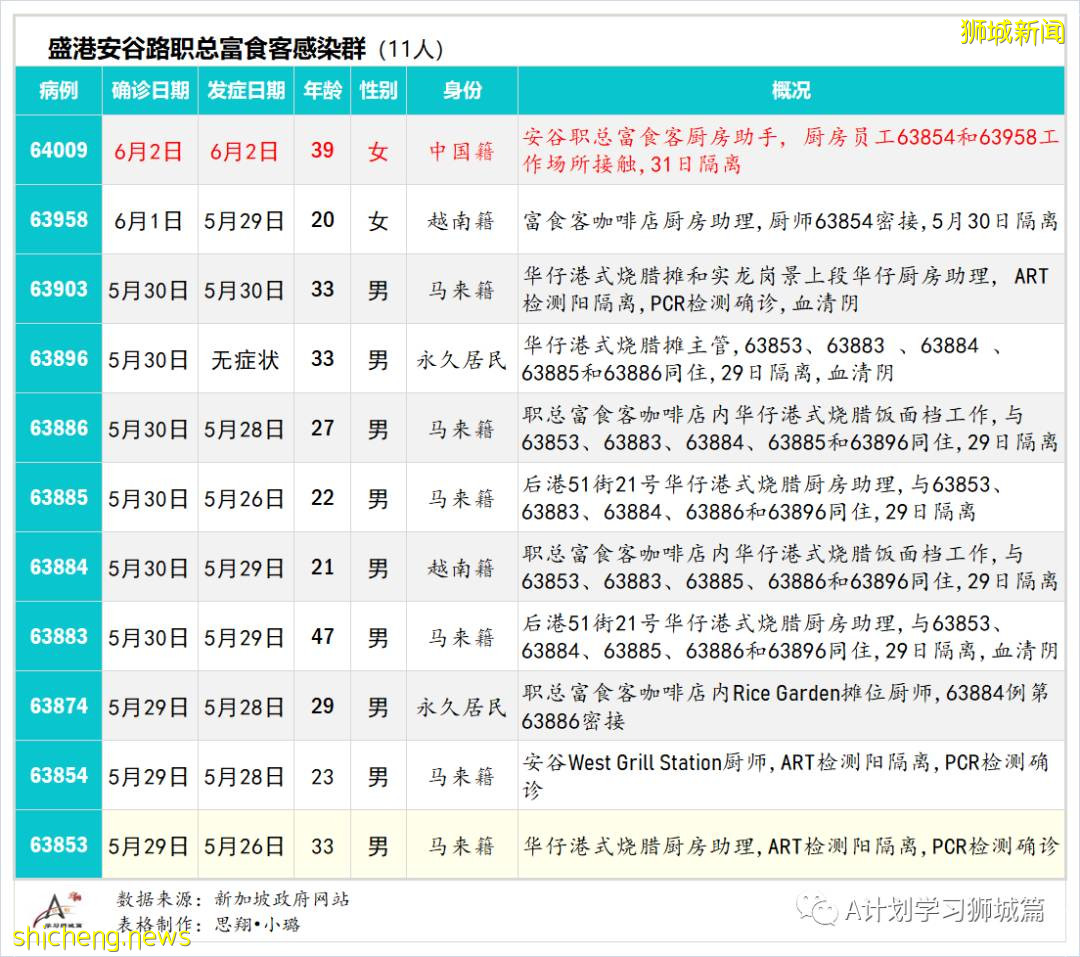Select 无症状 cell for case 63896
Viewport: 1080px width, 957px height.
[246, 359]
